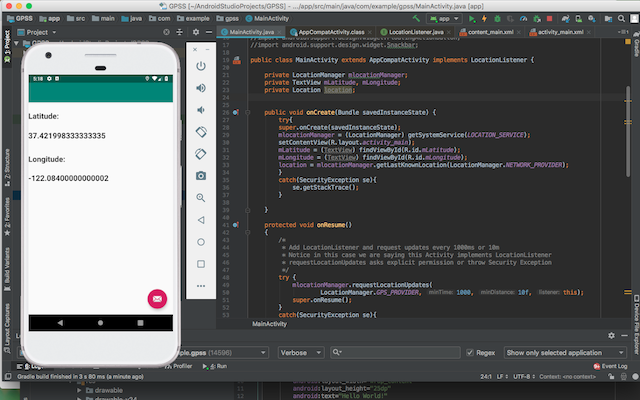The image size is (640, 400).
Task: Tap Android back button on phone navbar
Action: pyautogui.click(x=60, y=323)
